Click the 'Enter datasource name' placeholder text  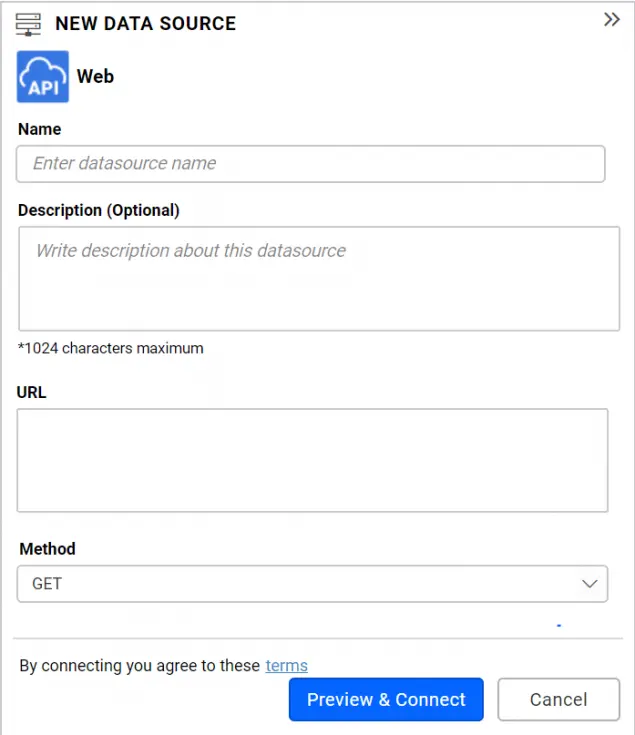pyautogui.click(x=125, y=164)
